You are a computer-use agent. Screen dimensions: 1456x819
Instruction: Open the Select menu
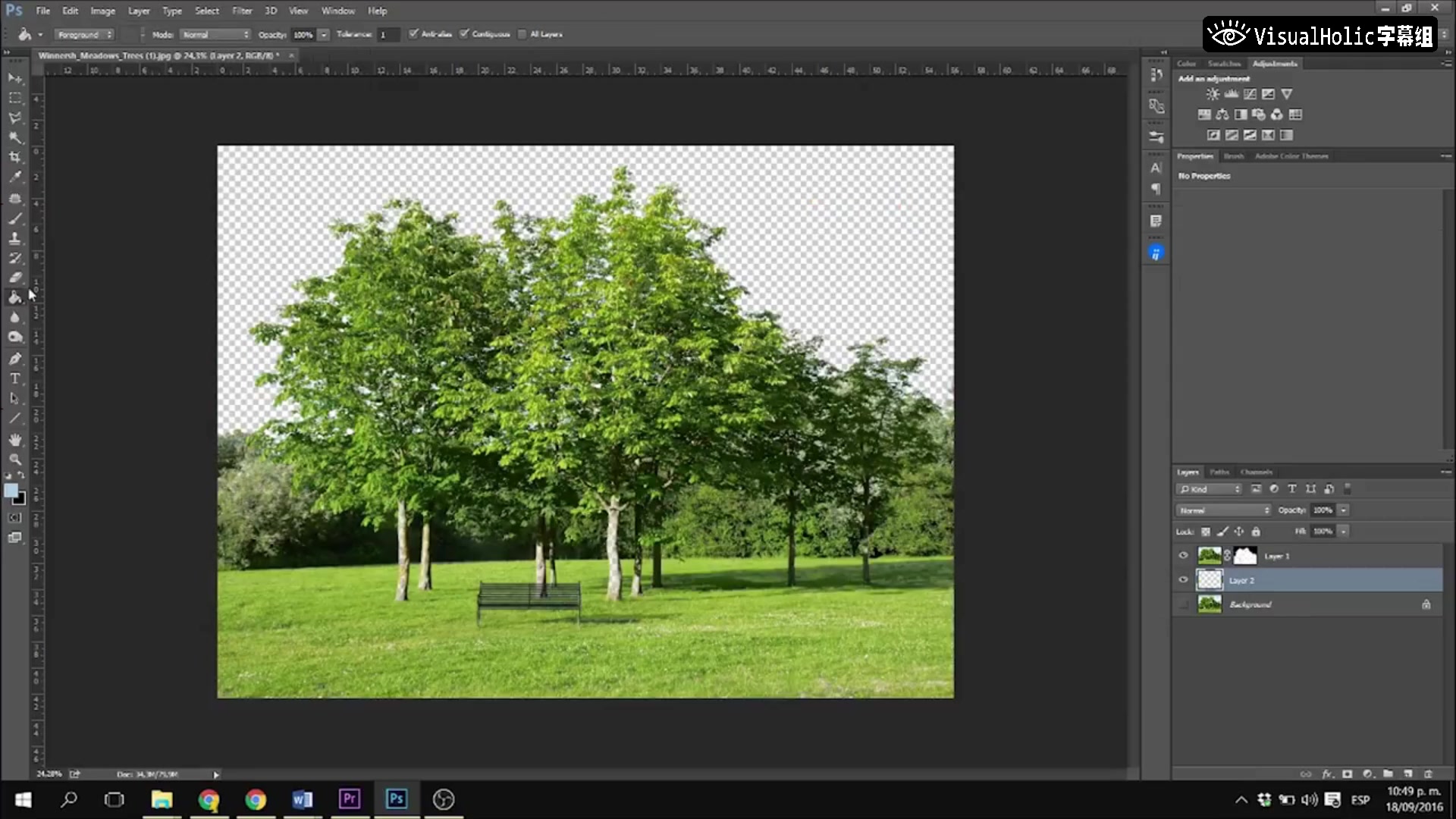coord(206,10)
